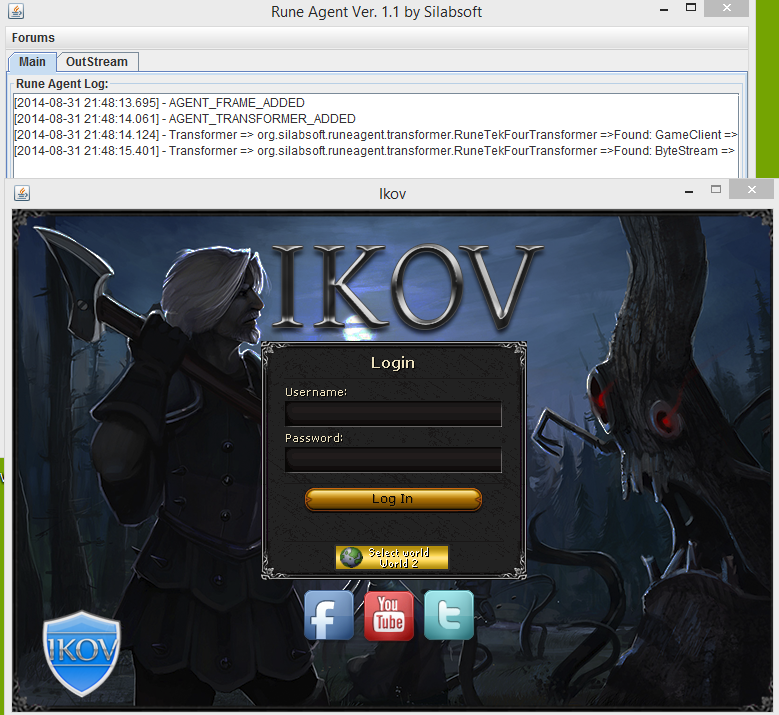This screenshot has height=715, width=779.
Task: Focus the Password input field
Action: coord(393,460)
